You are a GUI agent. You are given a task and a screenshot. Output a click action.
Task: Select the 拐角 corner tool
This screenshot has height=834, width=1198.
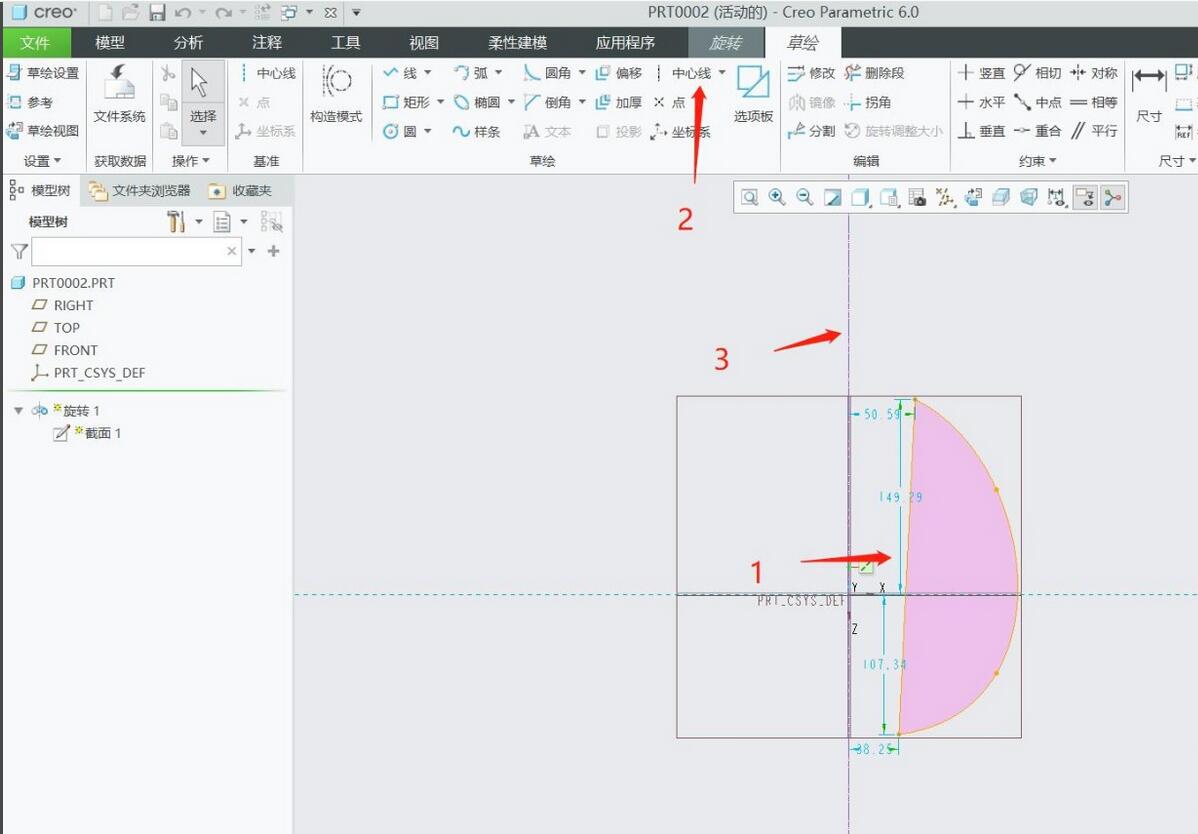(868, 102)
